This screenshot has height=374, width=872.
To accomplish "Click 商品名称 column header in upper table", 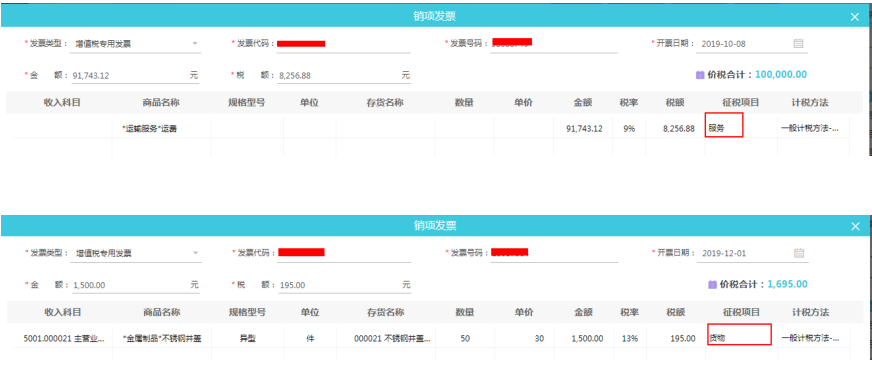I will [161, 102].
